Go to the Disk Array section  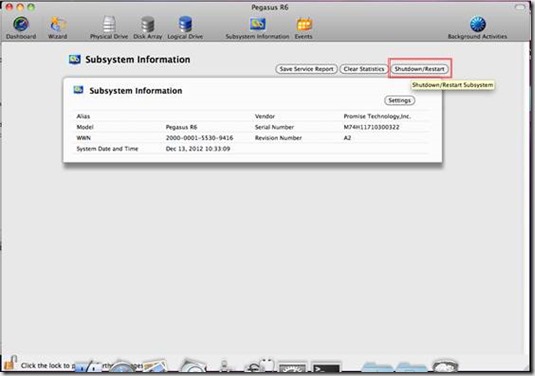click(147, 28)
